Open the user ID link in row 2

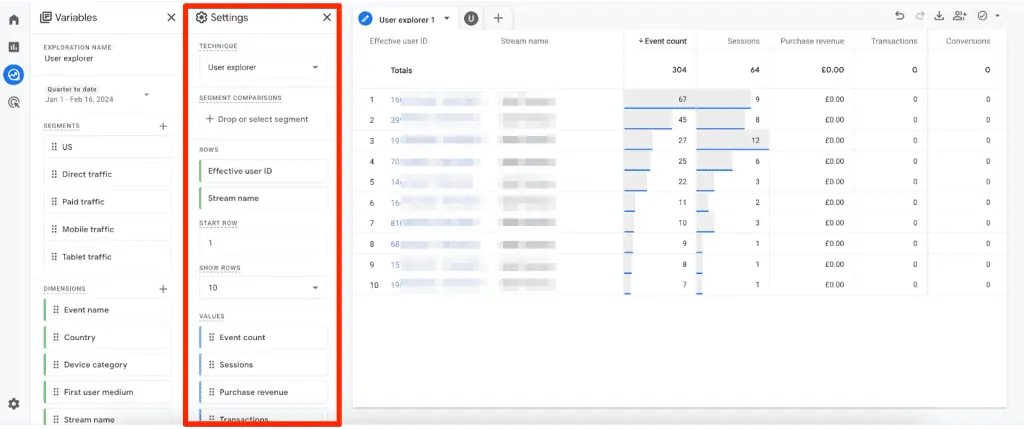435,120
